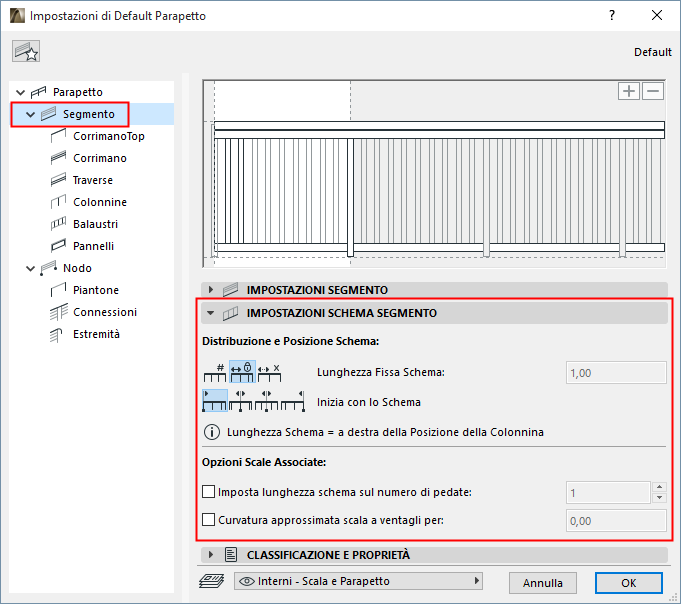Select Traverse in the tree

point(93,180)
